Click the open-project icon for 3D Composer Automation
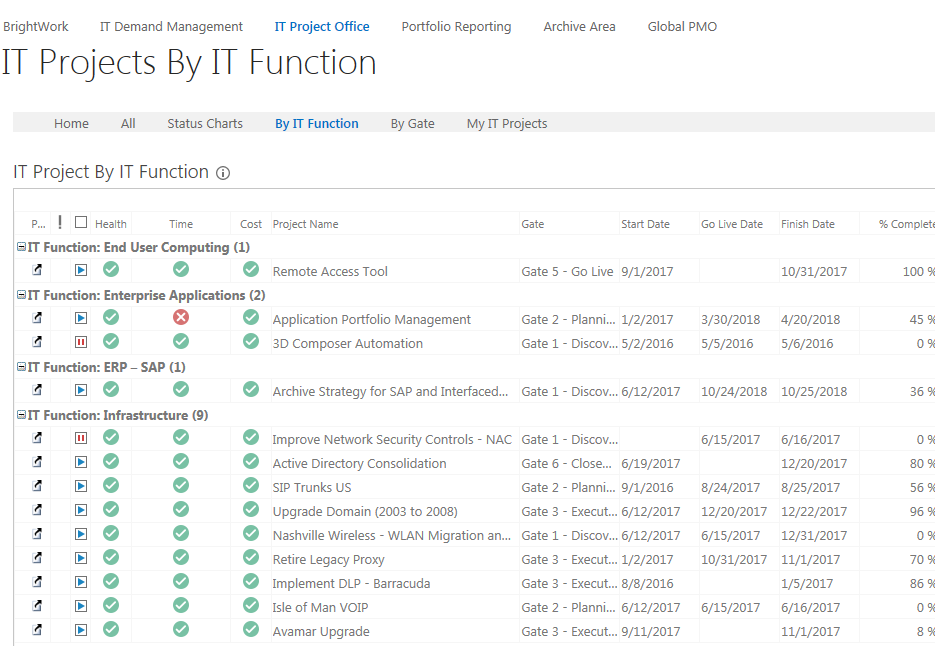Image resolution: width=935 pixels, height=646 pixels. coord(37,342)
